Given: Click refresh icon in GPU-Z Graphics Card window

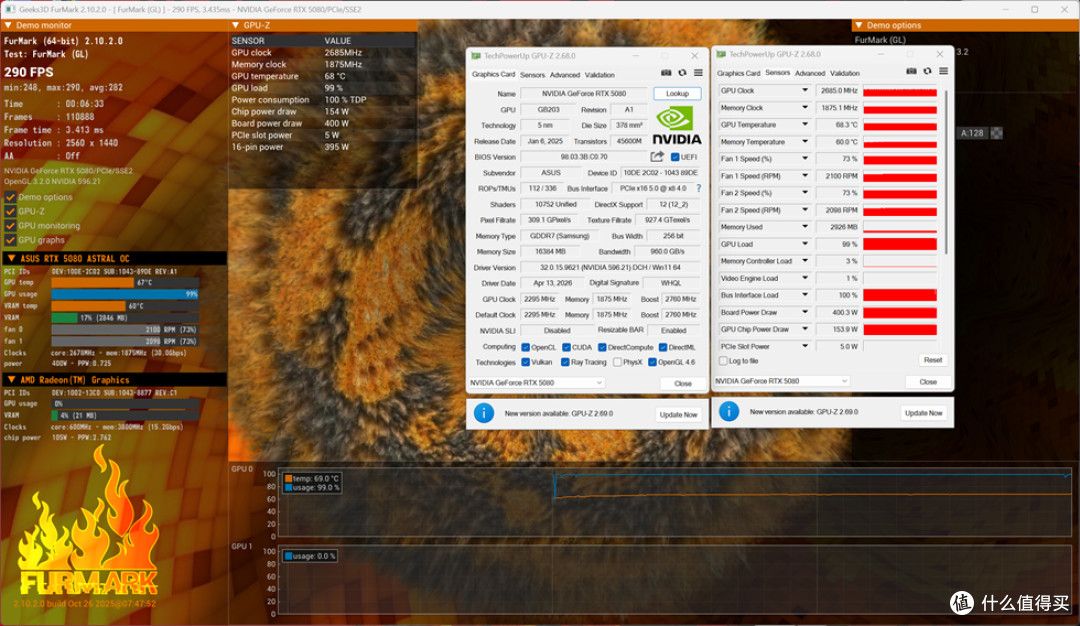Looking at the screenshot, I should coord(683,73).
